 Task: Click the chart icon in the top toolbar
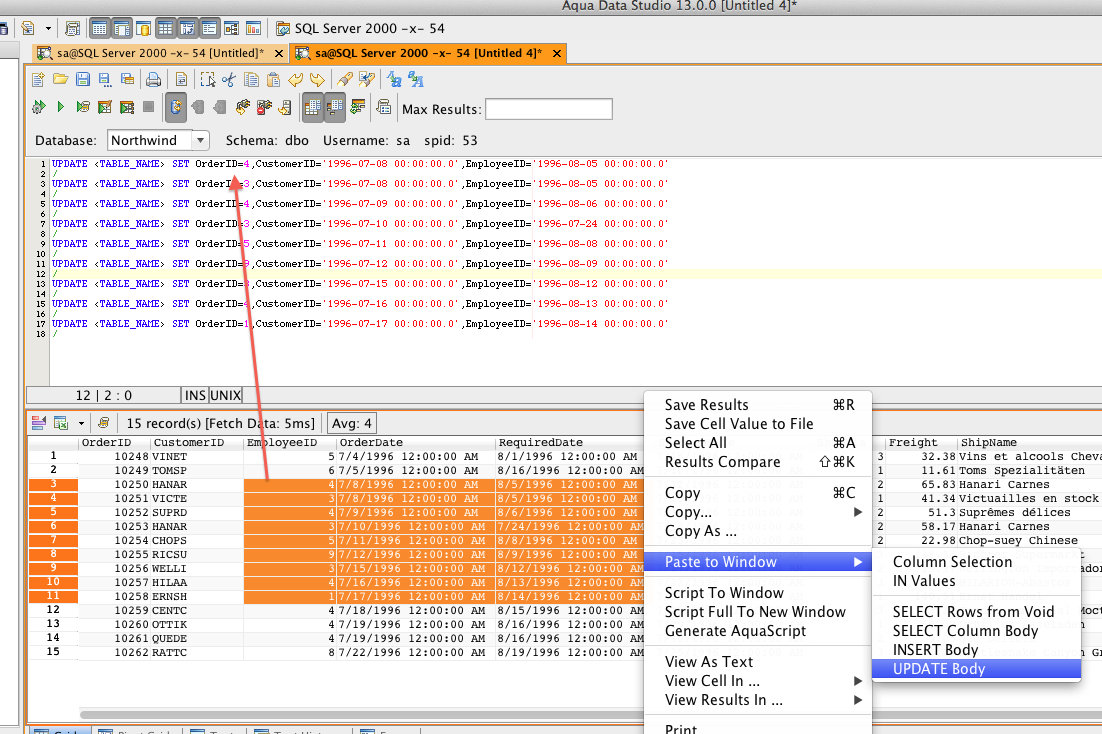coord(253,29)
